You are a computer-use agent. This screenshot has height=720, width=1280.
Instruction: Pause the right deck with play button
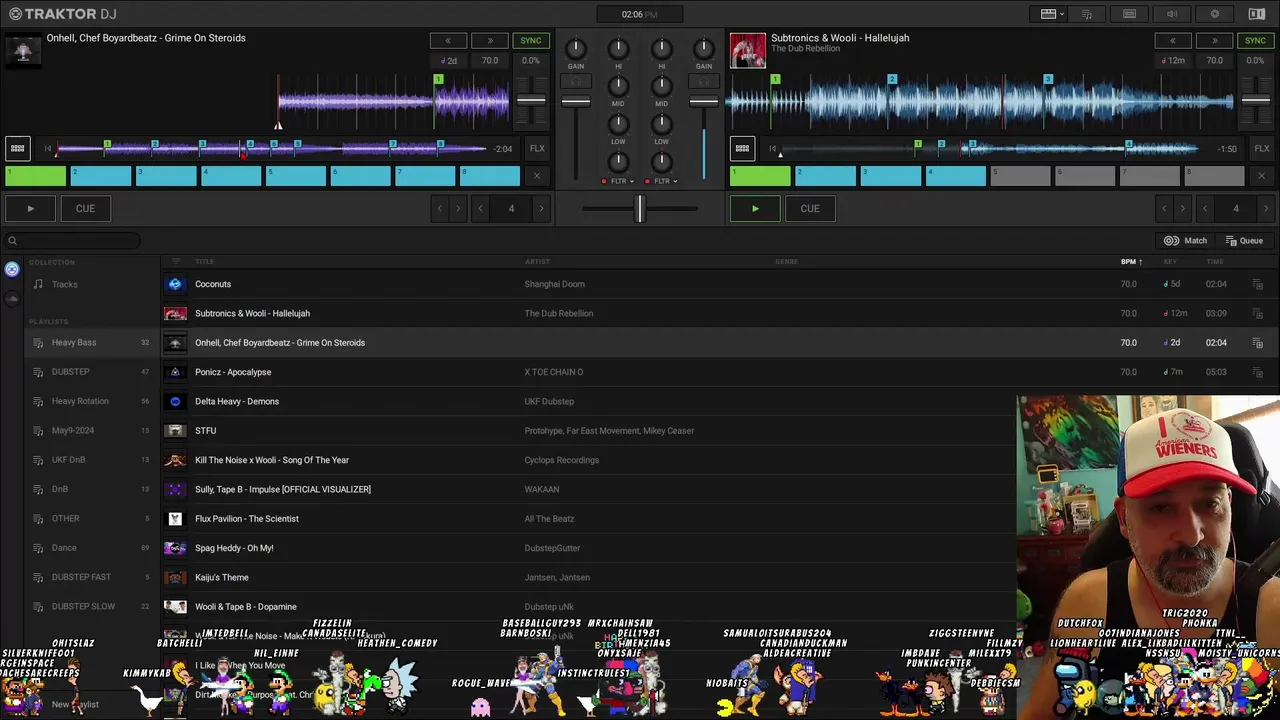coord(755,209)
